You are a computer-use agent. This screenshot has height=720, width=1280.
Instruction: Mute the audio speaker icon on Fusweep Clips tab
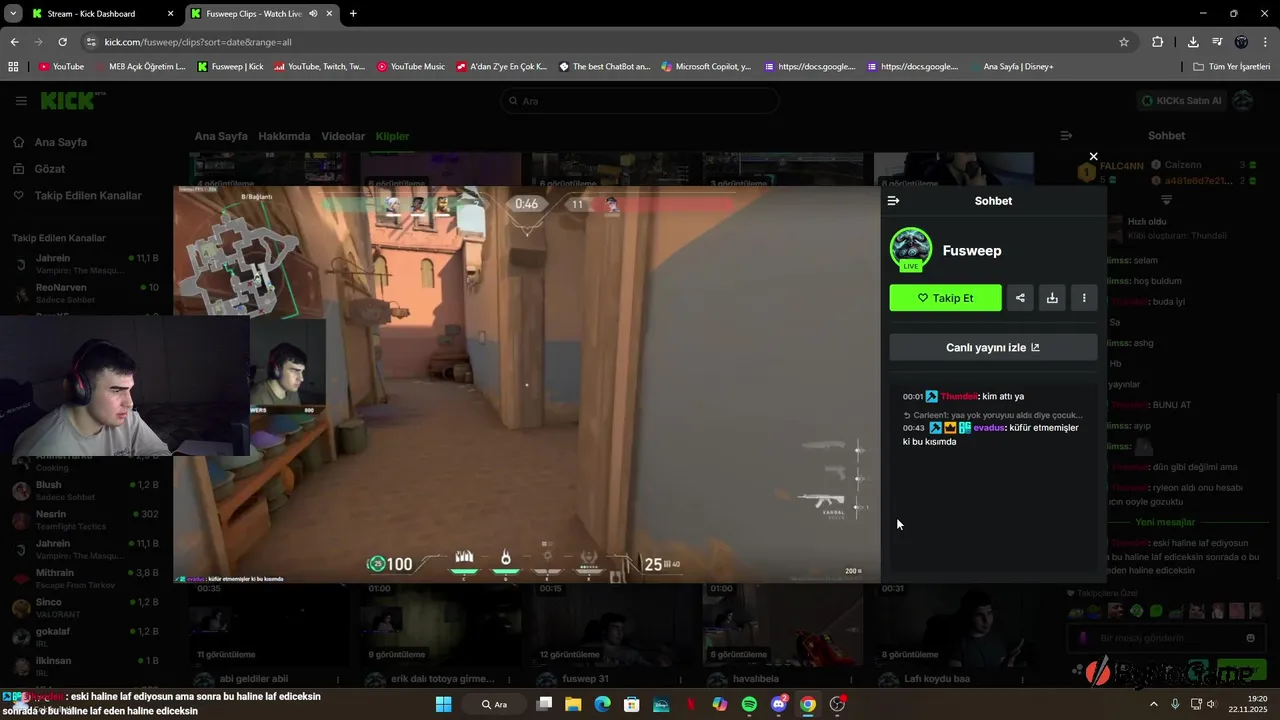(x=313, y=14)
